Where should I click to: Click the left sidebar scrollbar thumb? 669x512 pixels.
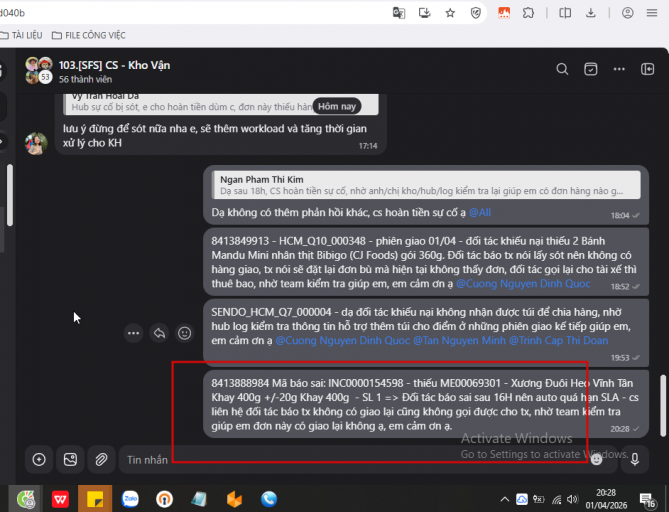(10, 195)
